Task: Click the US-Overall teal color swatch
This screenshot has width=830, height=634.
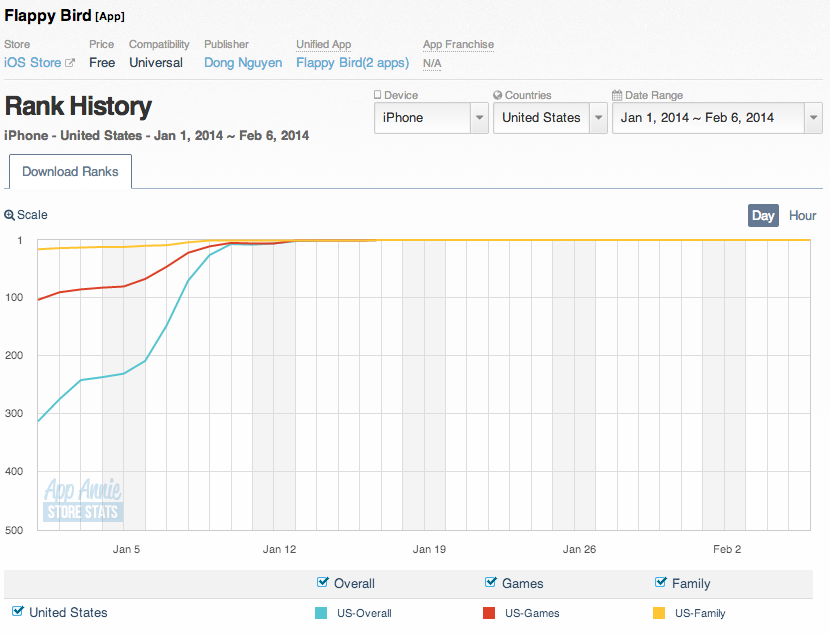Action: (321, 613)
